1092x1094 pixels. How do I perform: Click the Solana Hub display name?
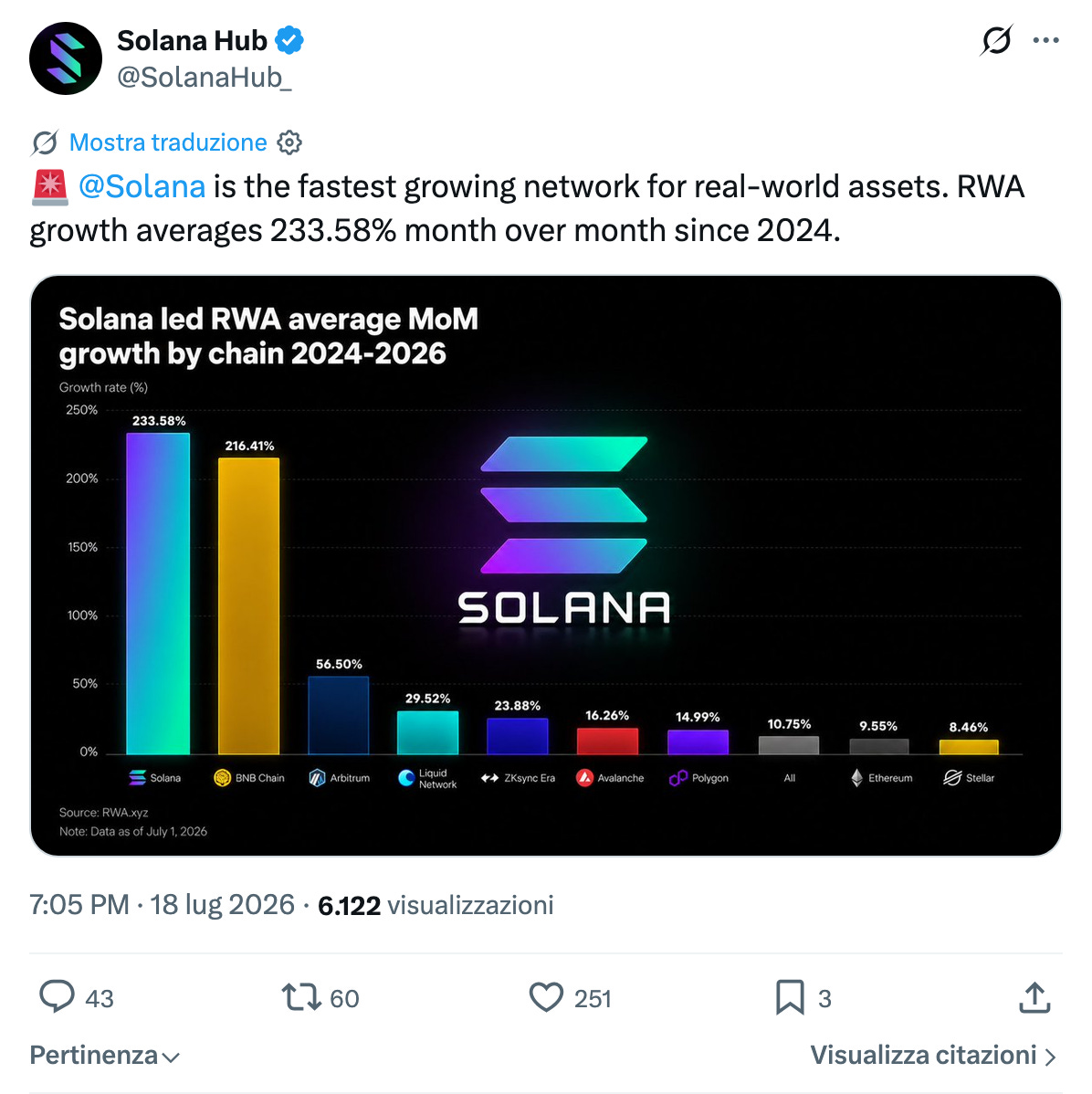[192, 40]
